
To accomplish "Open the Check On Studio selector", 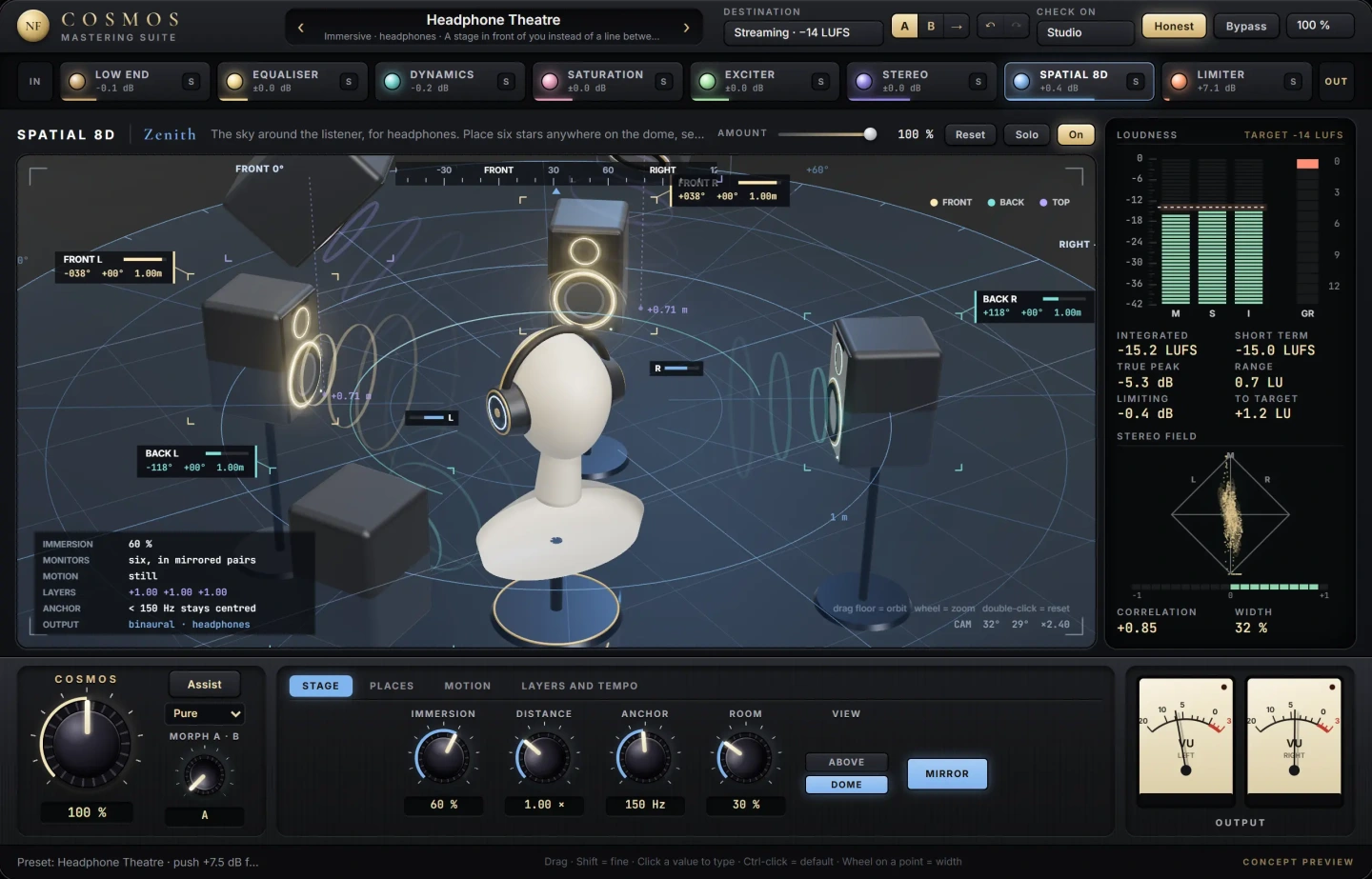I will tap(1084, 32).
